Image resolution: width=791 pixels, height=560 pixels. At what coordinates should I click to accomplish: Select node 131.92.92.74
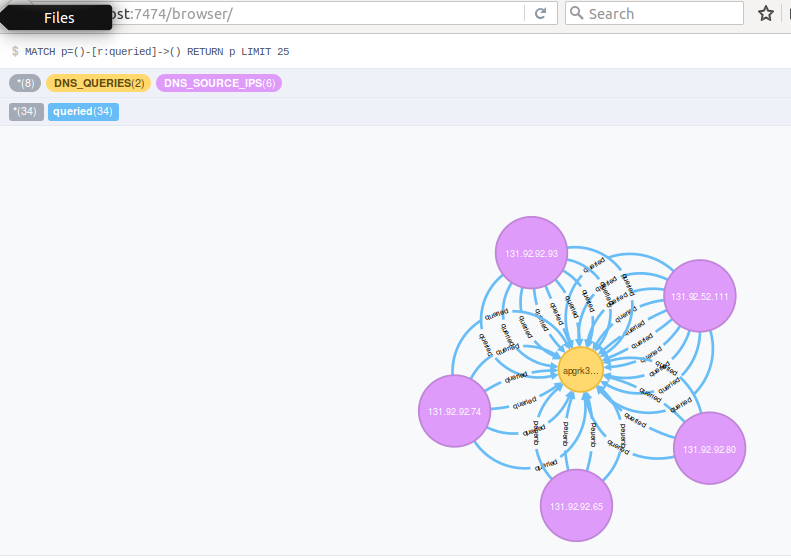pos(455,411)
